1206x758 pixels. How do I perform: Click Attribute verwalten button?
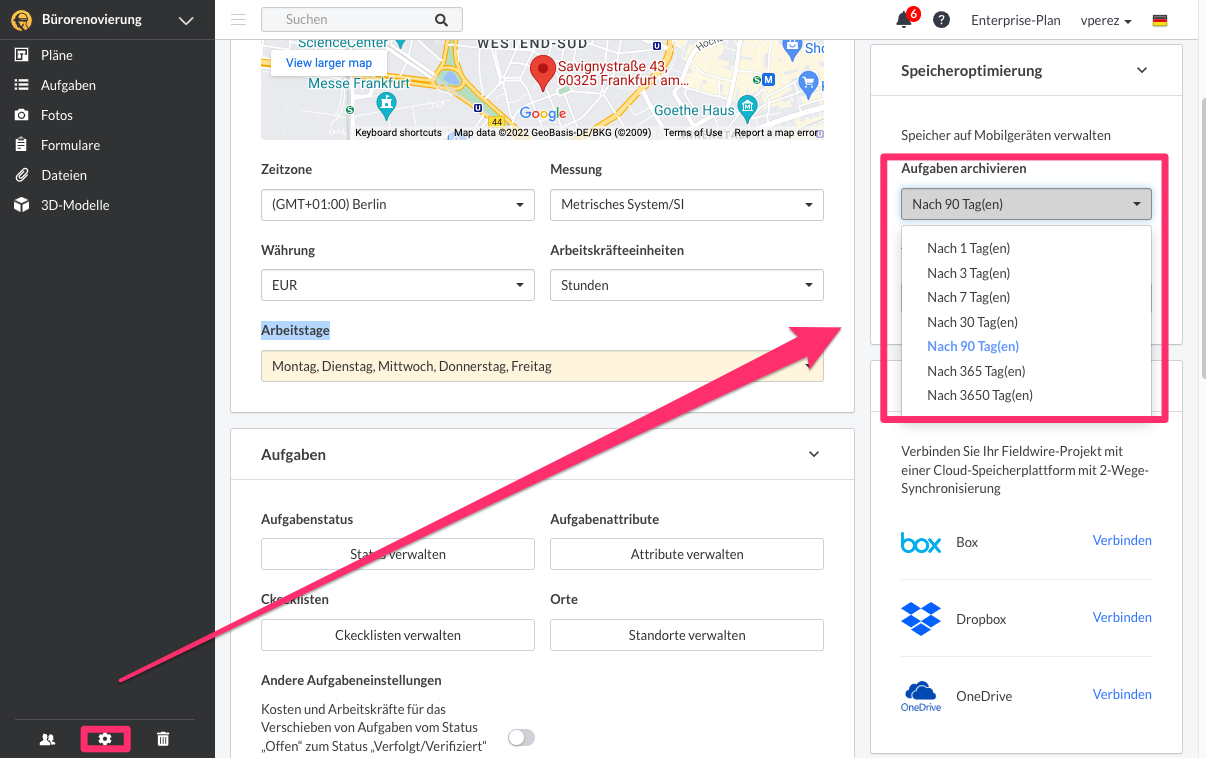point(686,554)
